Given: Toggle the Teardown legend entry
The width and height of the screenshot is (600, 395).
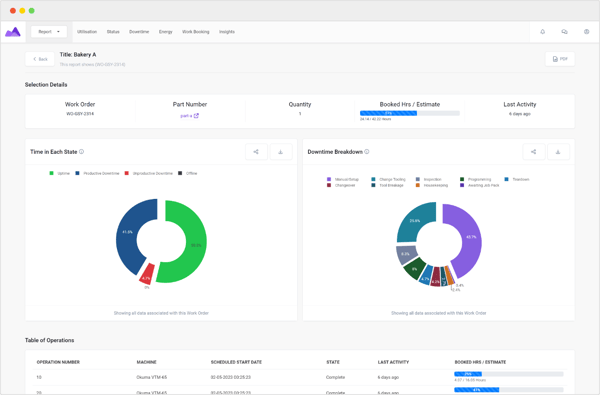Looking at the screenshot, I should [x=517, y=179].
